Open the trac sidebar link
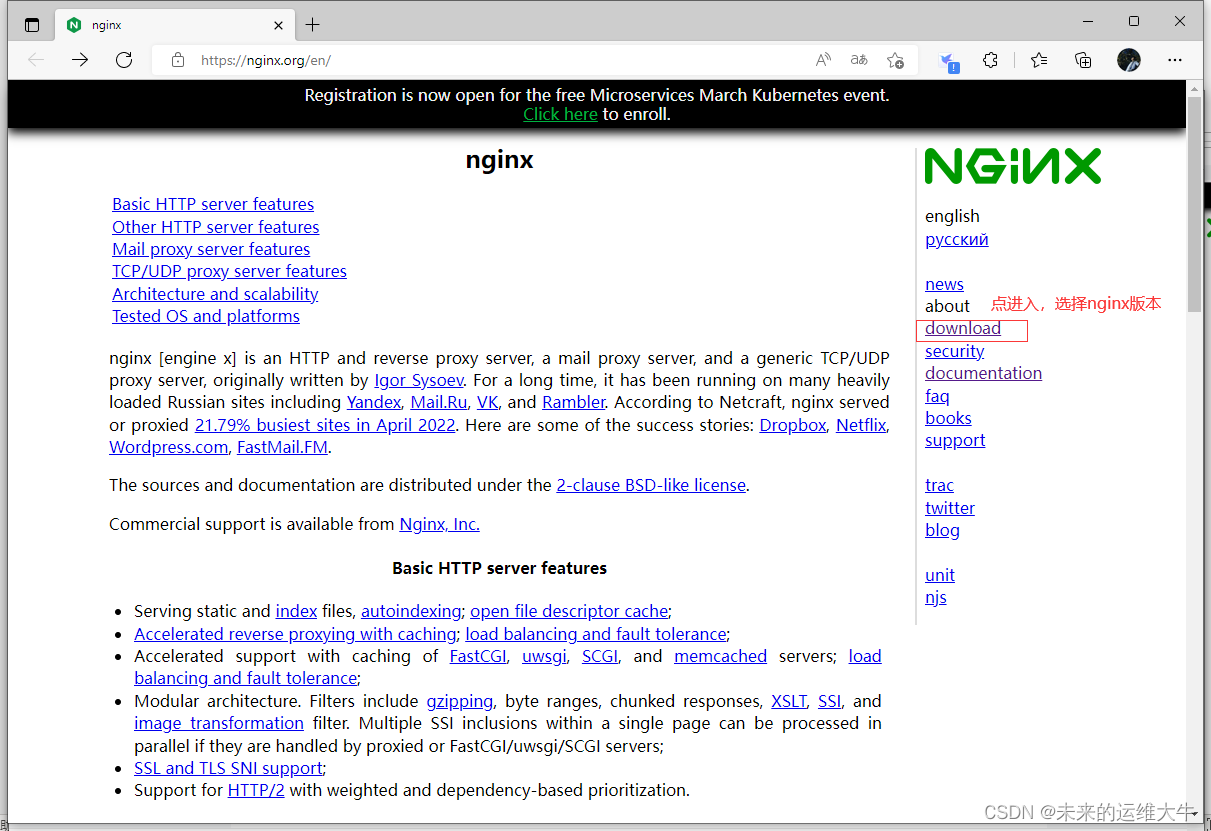Screen dimensions: 1211x831 click(939, 485)
